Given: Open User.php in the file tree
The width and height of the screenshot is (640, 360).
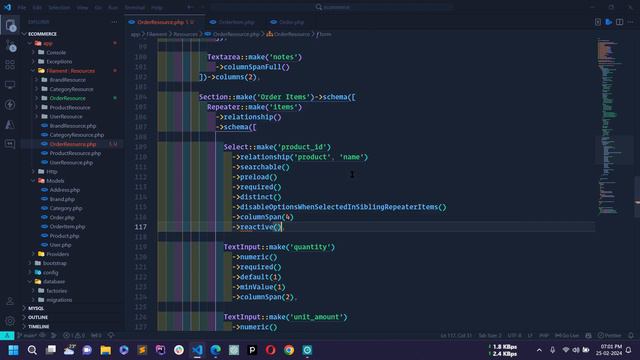Looking at the screenshot, I should click(x=60, y=245).
